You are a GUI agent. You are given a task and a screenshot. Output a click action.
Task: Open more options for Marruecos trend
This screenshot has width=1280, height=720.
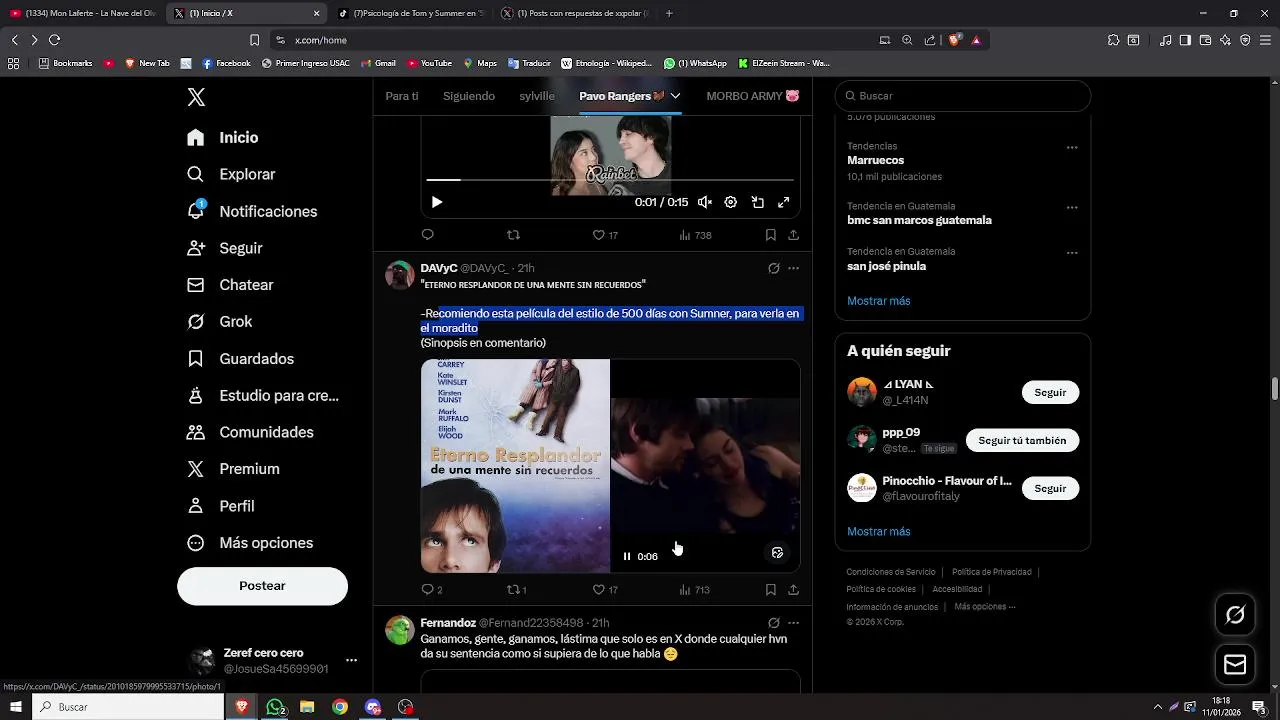[x=1072, y=148]
